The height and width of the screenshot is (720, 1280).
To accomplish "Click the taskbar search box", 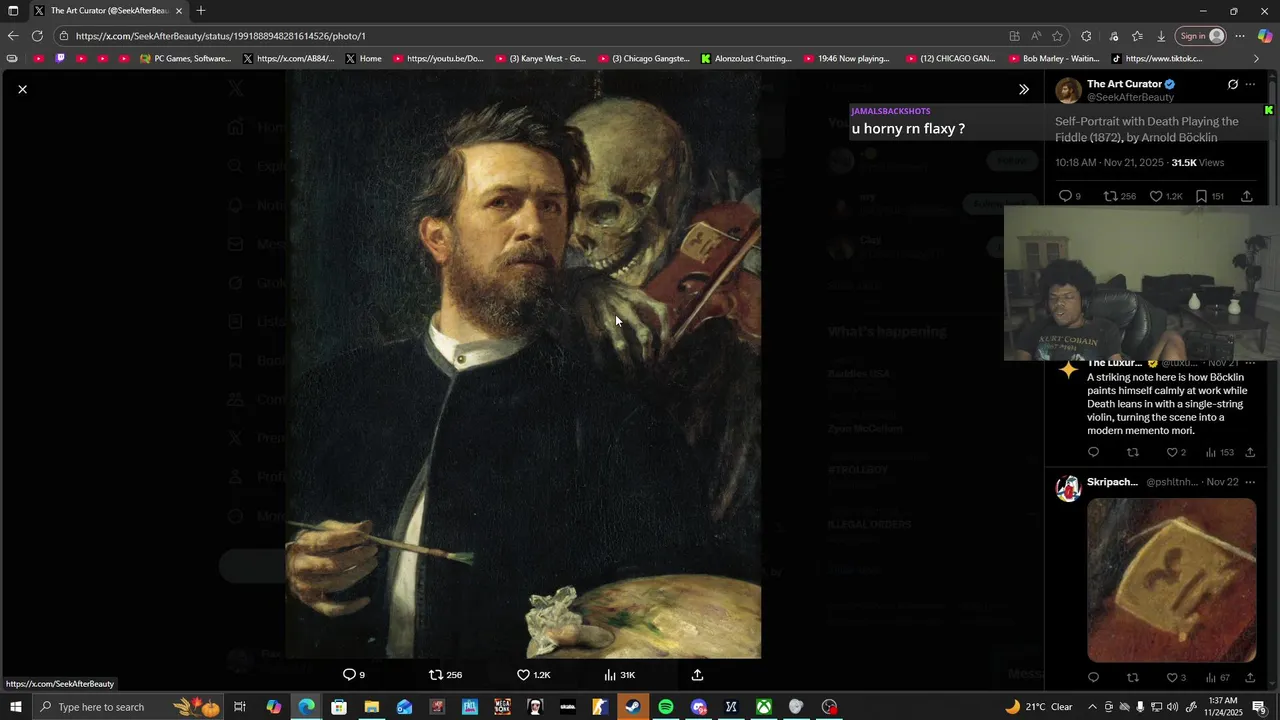I will (x=128, y=707).
